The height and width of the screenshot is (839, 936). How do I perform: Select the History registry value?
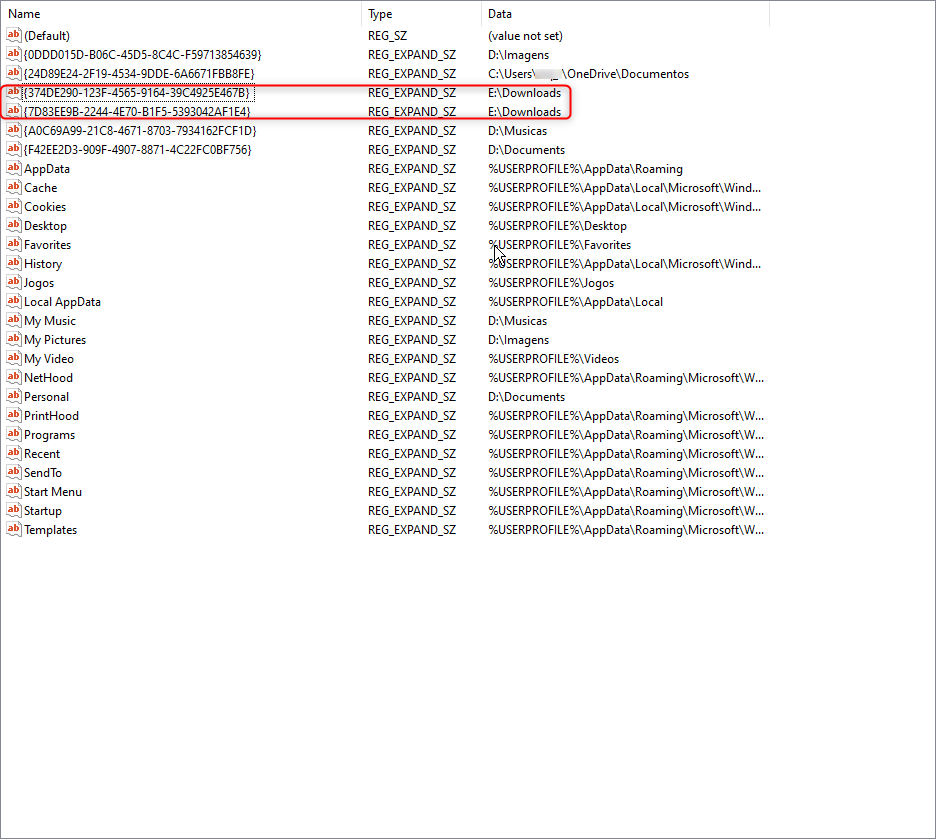click(44, 263)
